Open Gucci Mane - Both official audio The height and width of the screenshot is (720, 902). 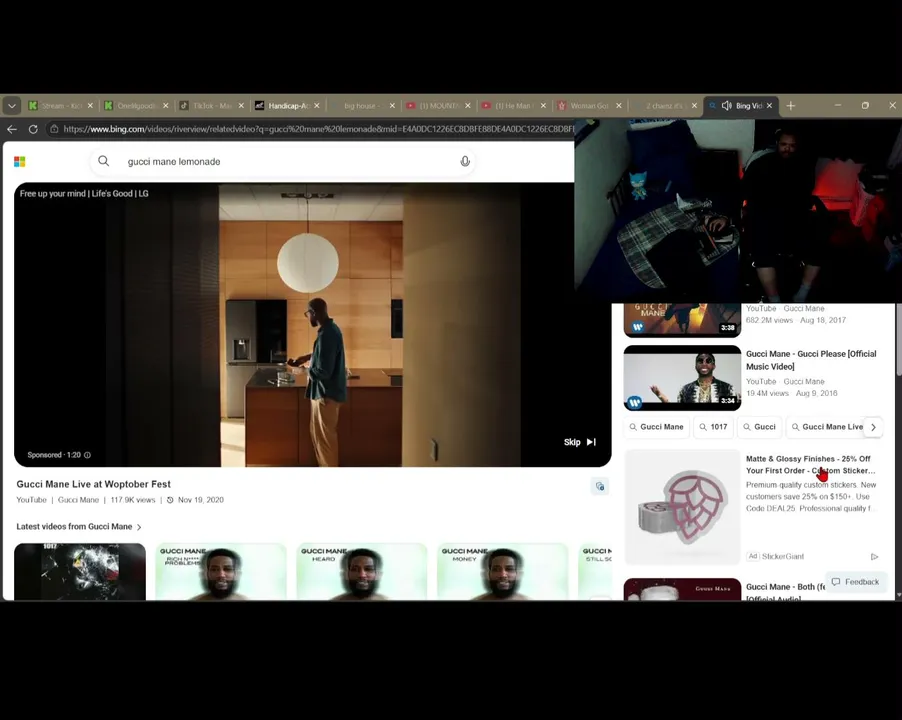786,592
